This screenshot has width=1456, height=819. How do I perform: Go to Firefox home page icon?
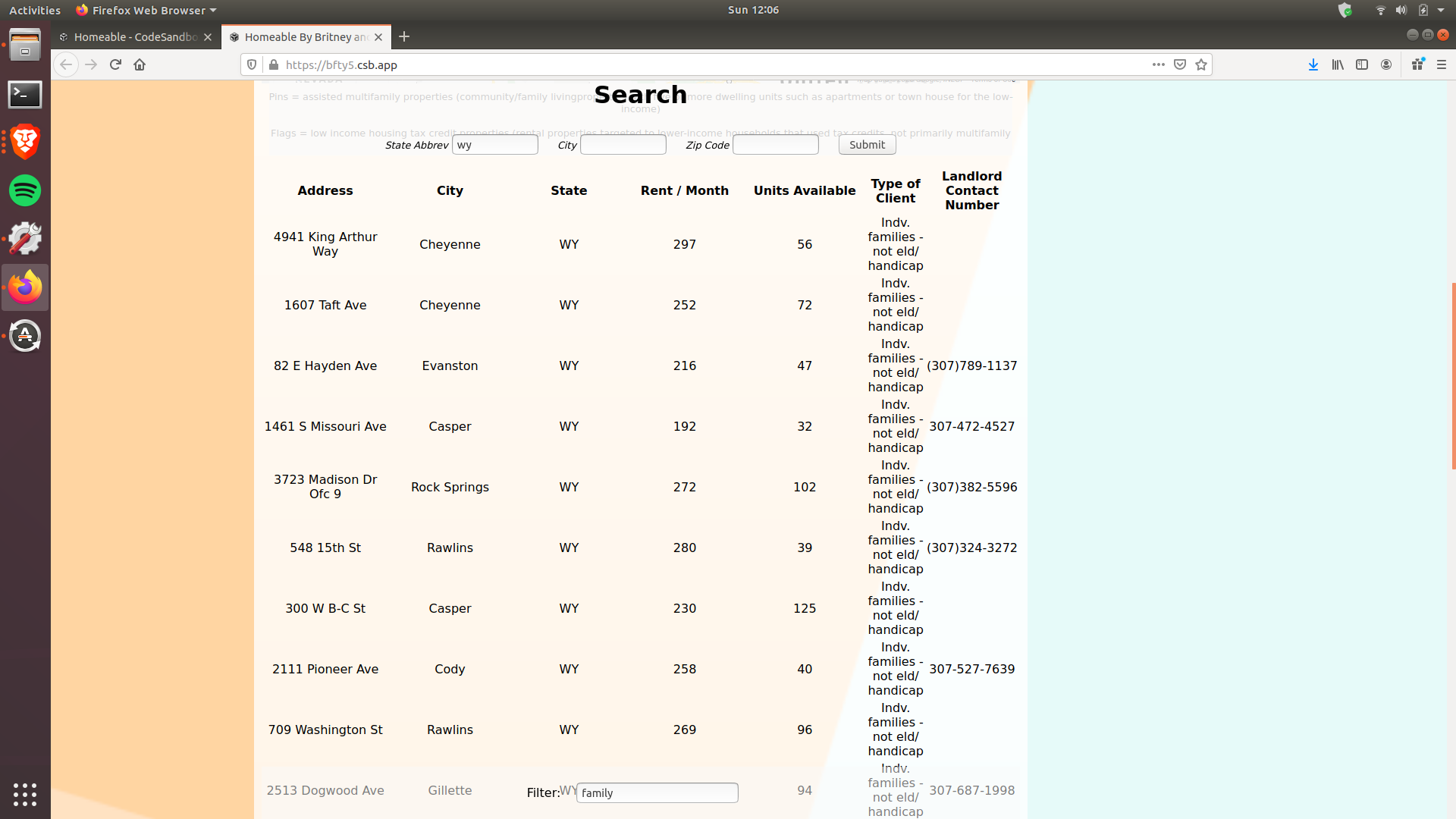coord(140,64)
